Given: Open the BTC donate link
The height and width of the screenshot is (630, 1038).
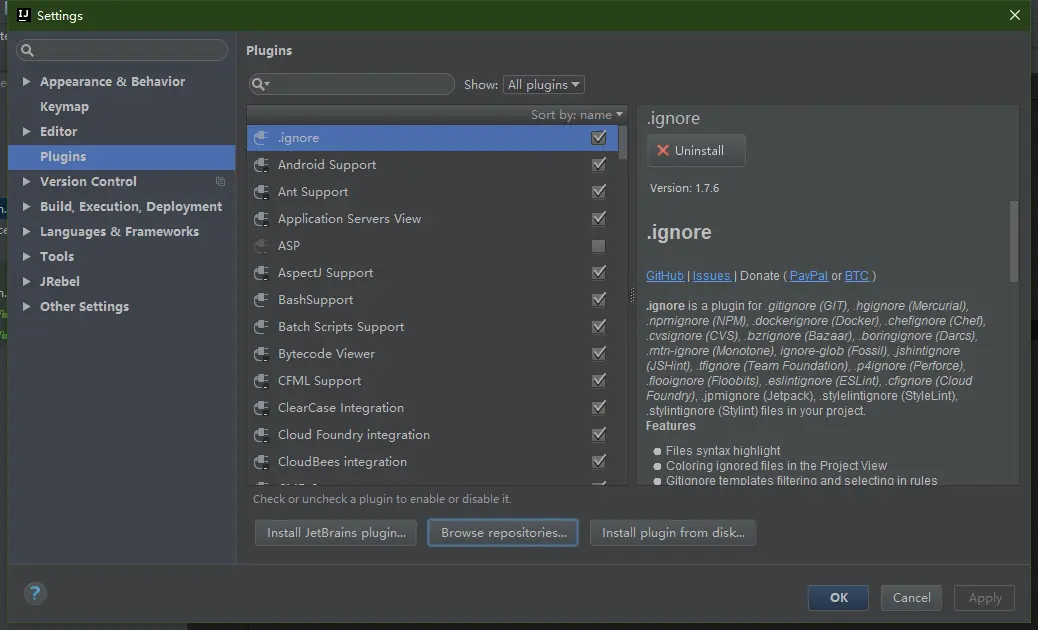Looking at the screenshot, I should pos(857,276).
